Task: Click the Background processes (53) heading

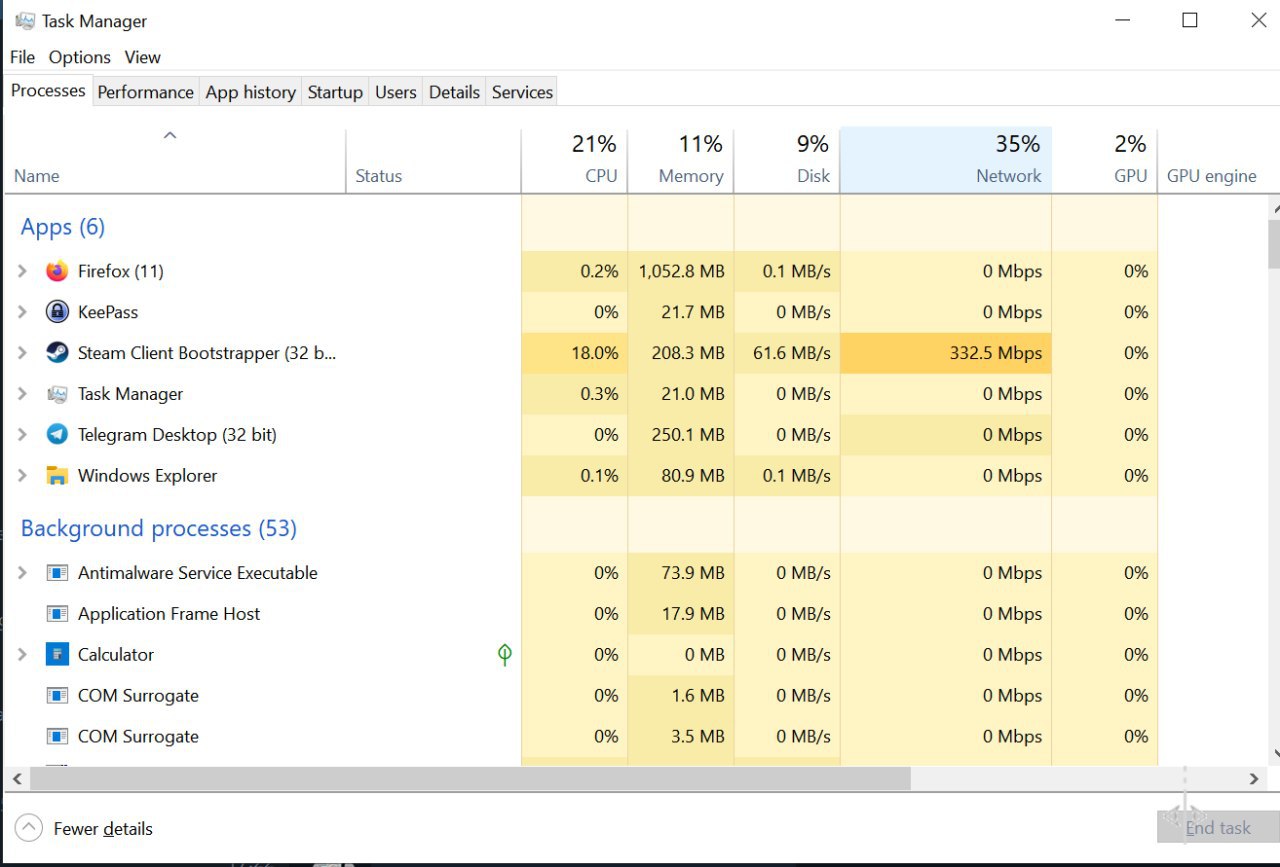Action: point(159,528)
